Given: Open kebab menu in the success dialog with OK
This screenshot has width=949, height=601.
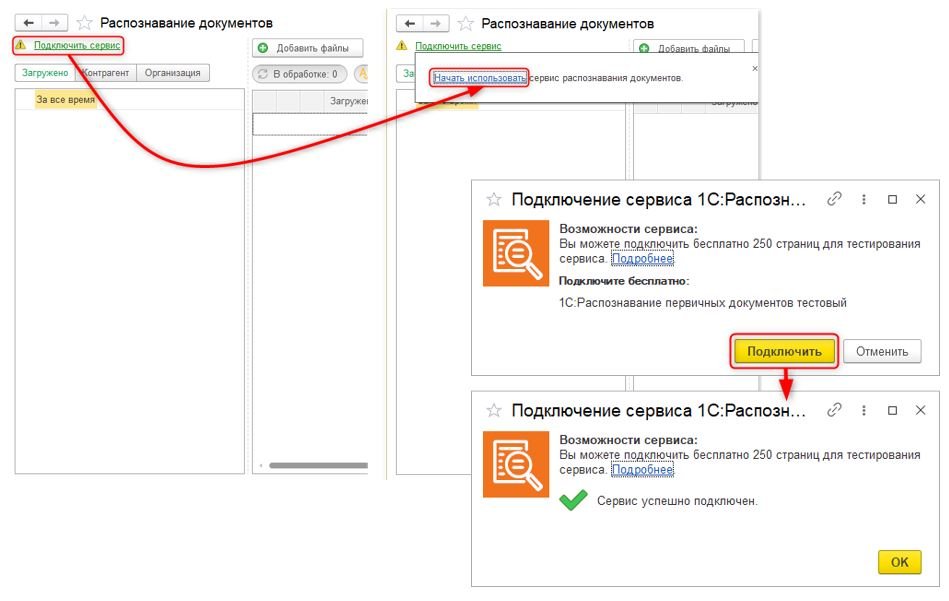Looking at the screenshot, I should click(x=864, y=410).
